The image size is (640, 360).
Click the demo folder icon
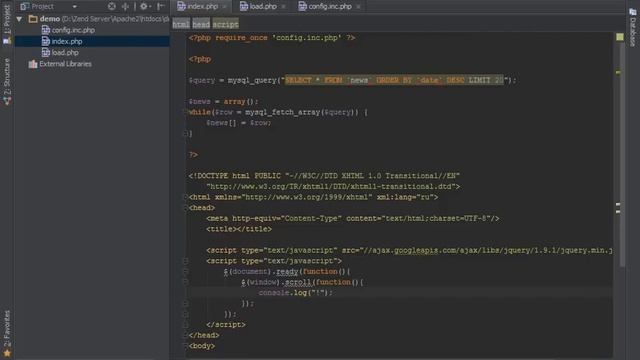(x=33, y=19)
